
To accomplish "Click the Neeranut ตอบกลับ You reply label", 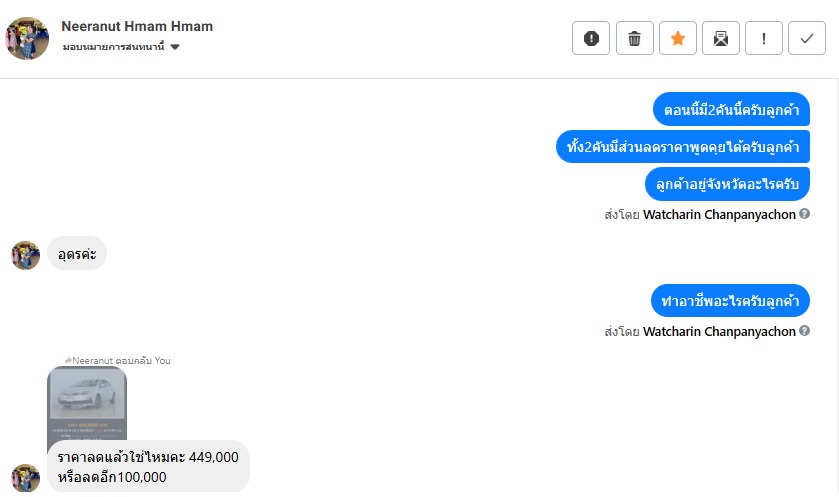I will click(x=117, y=360).
